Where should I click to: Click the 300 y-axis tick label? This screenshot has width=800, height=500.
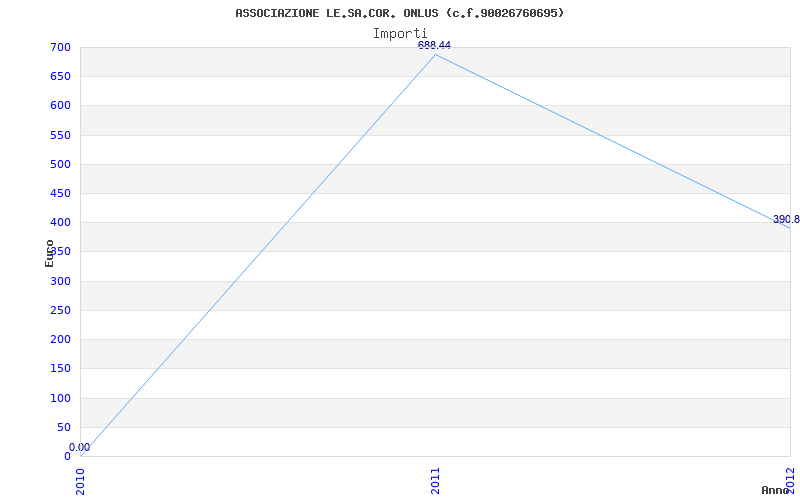point(60,281)
